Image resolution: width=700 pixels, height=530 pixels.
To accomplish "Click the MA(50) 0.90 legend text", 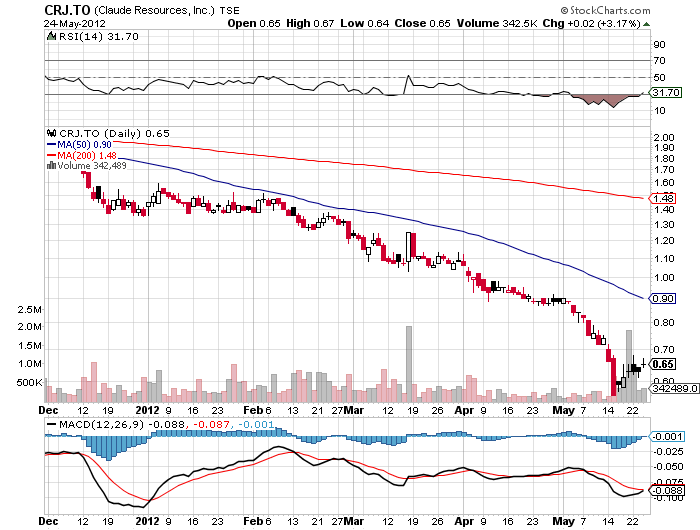I will pyautogui.click(x=84, y=145).
